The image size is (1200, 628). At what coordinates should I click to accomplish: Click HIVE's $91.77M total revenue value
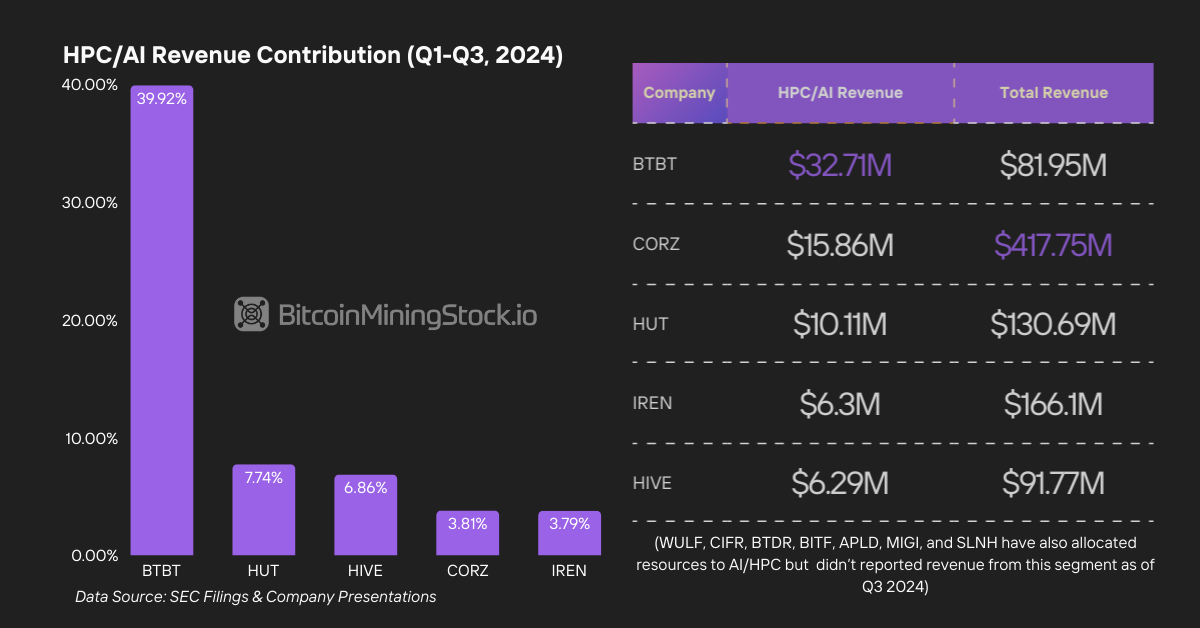pyautogui.click(x=1053, y=484)
